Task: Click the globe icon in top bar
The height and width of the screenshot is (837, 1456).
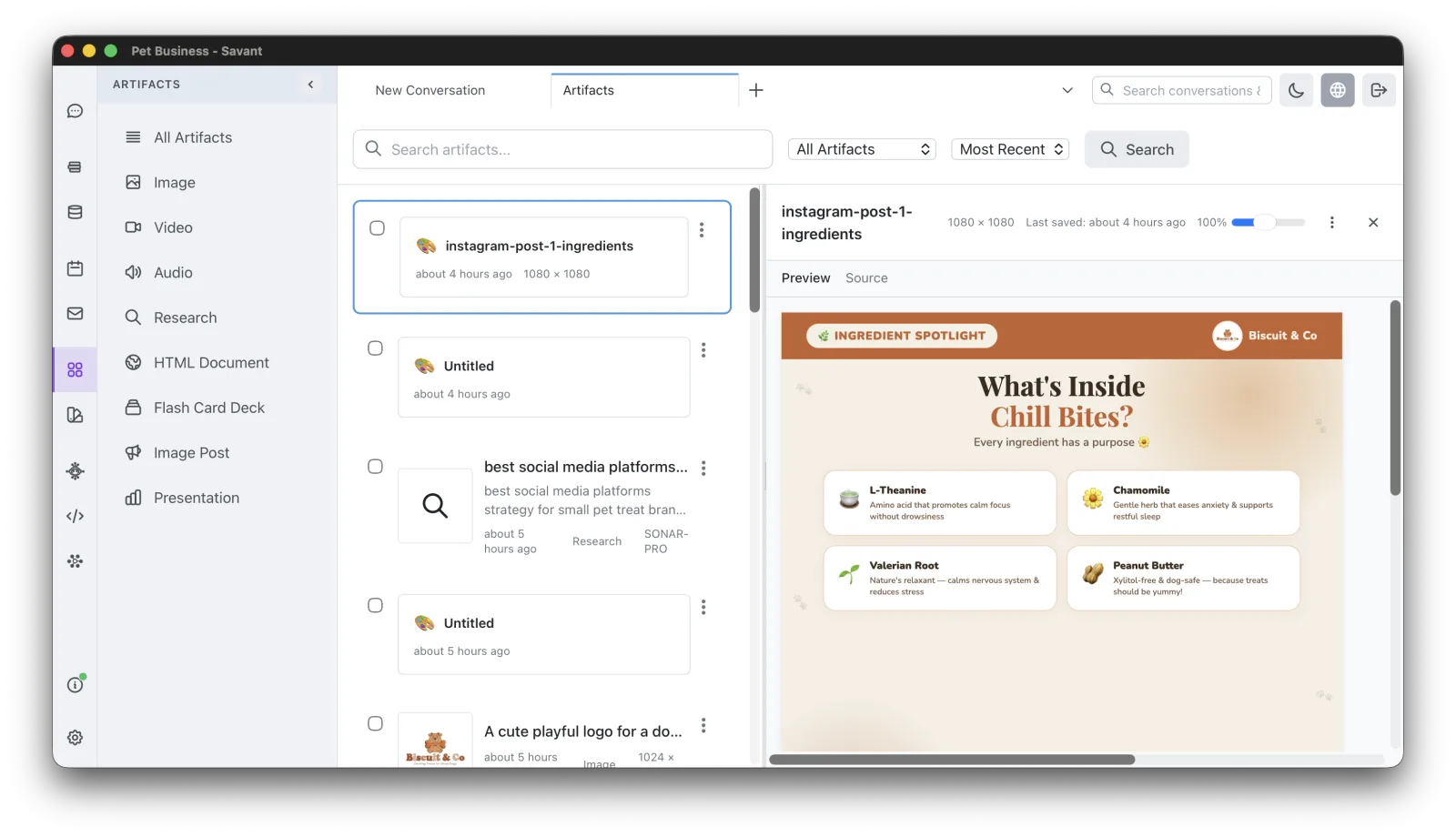Action: (x=1338, y=90)
